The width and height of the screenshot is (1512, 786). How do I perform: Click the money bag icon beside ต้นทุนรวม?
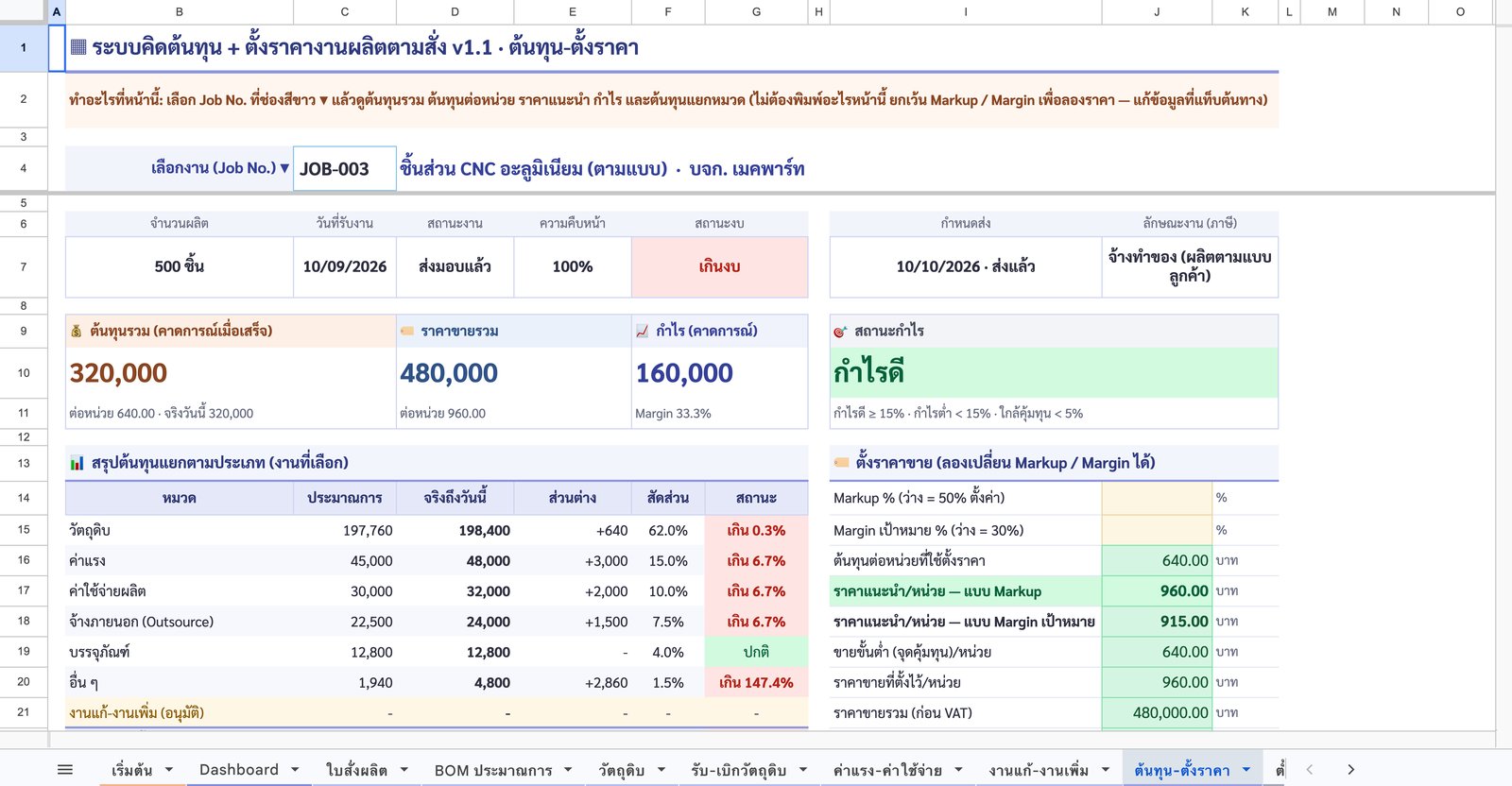tap(77, 332)
